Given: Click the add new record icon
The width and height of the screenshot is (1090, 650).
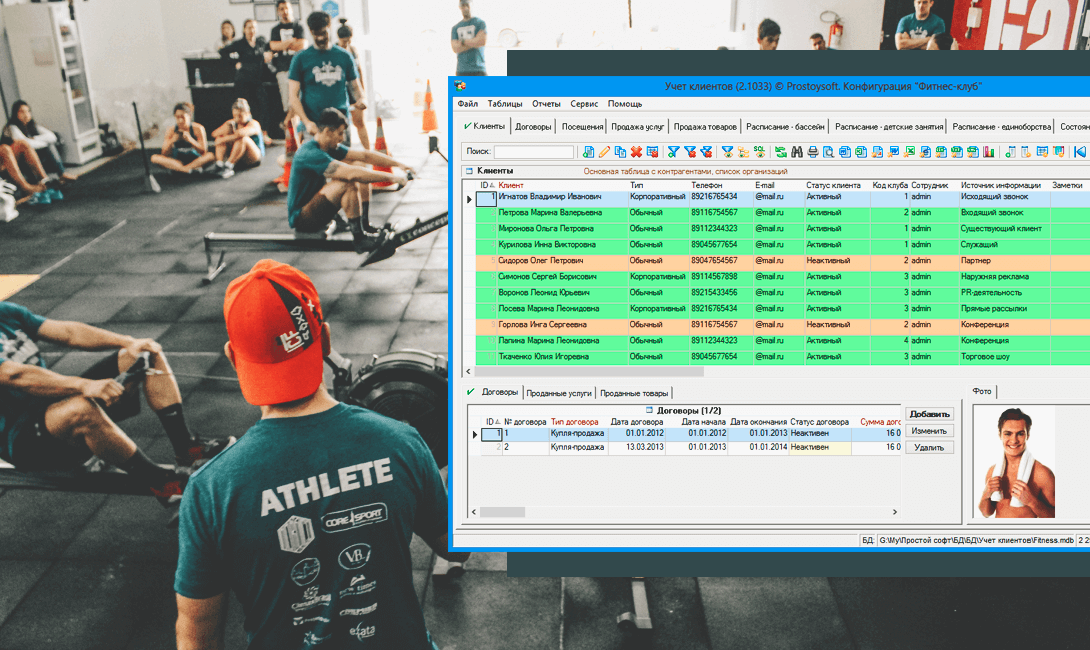Looking at the screenshot, I should pos(588,152).
